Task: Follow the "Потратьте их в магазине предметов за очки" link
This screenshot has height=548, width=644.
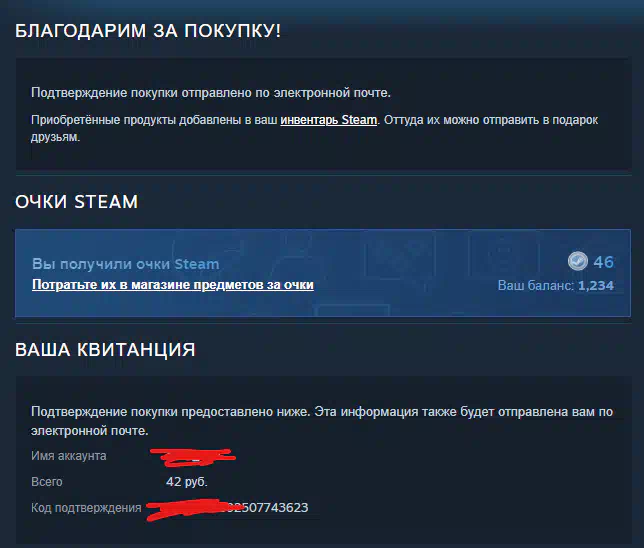Action: coord(173,285)
